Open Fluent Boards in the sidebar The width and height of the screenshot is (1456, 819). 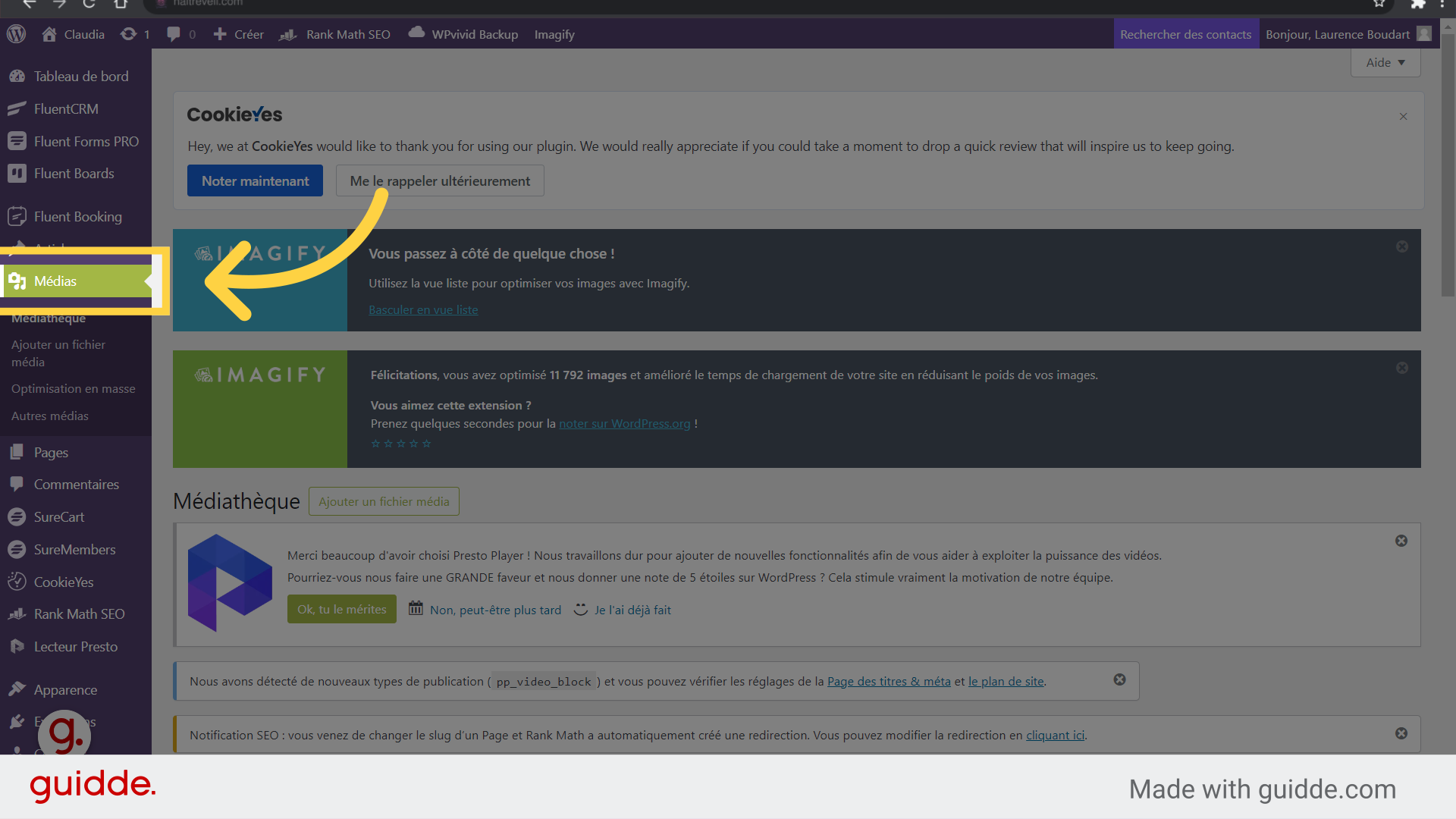pos(76,173)
